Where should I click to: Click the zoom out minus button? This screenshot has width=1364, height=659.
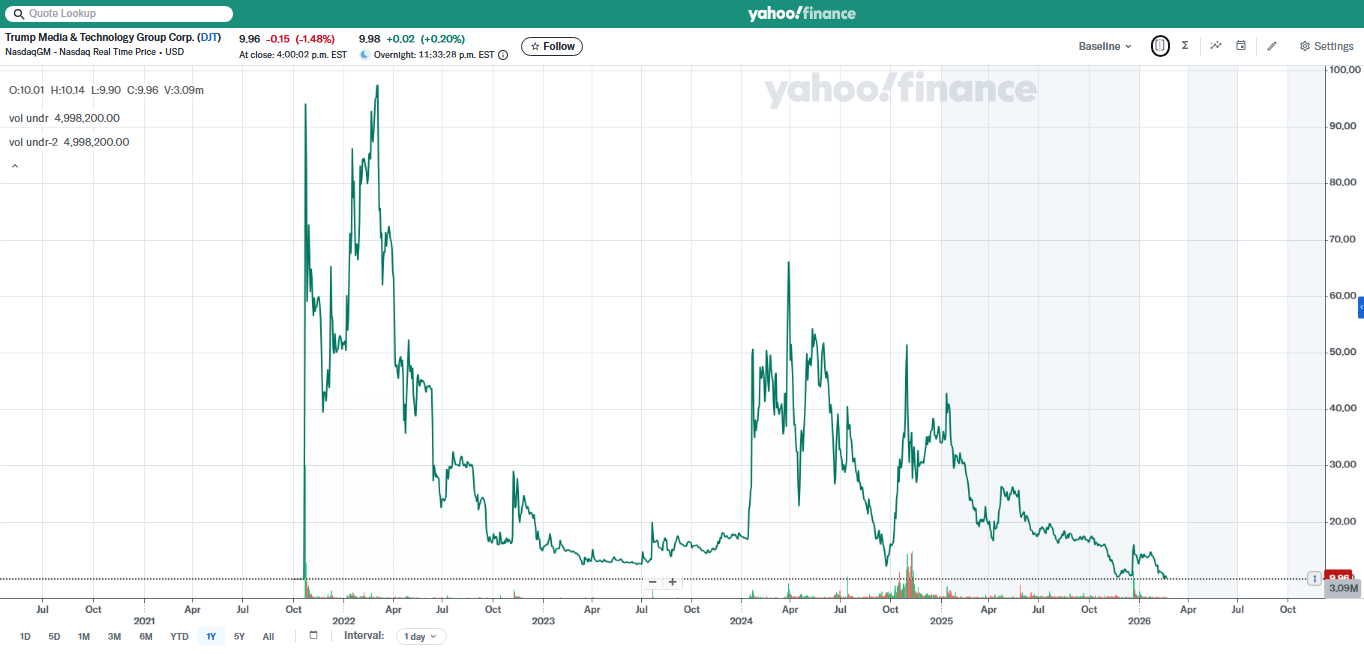coord(653,582)
